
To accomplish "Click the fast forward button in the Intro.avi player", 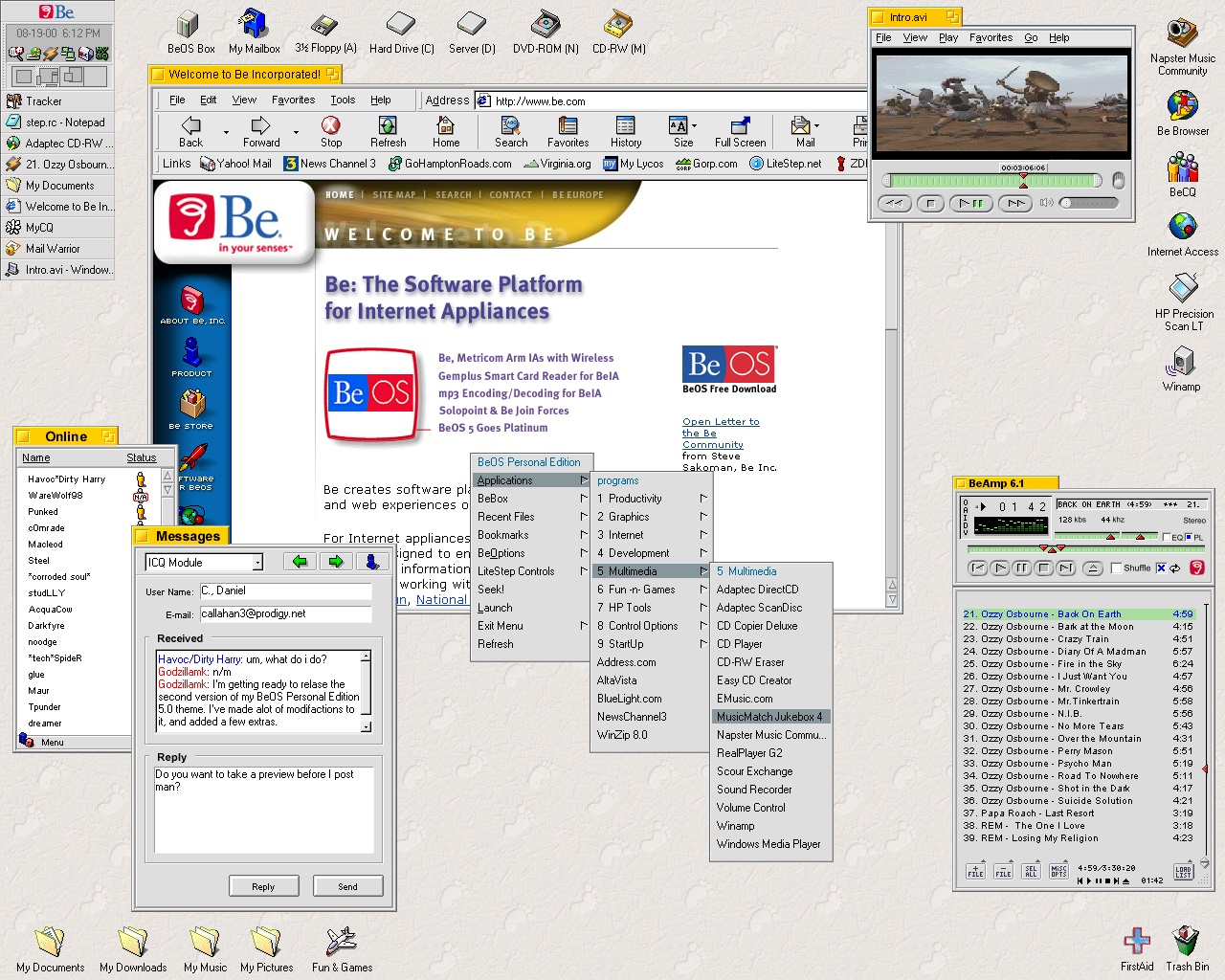I will (1014, 203).
